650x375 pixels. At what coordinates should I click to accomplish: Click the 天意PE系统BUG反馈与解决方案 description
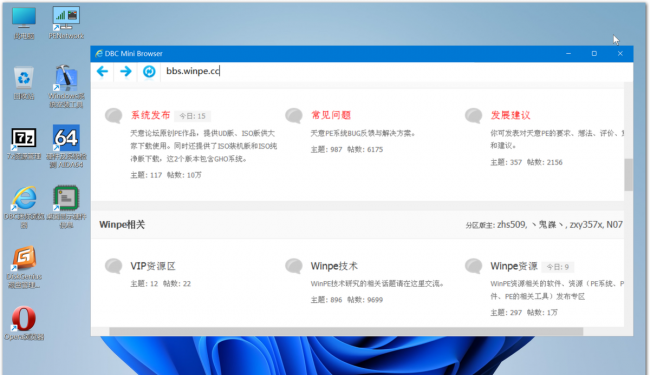pos(363,133)
